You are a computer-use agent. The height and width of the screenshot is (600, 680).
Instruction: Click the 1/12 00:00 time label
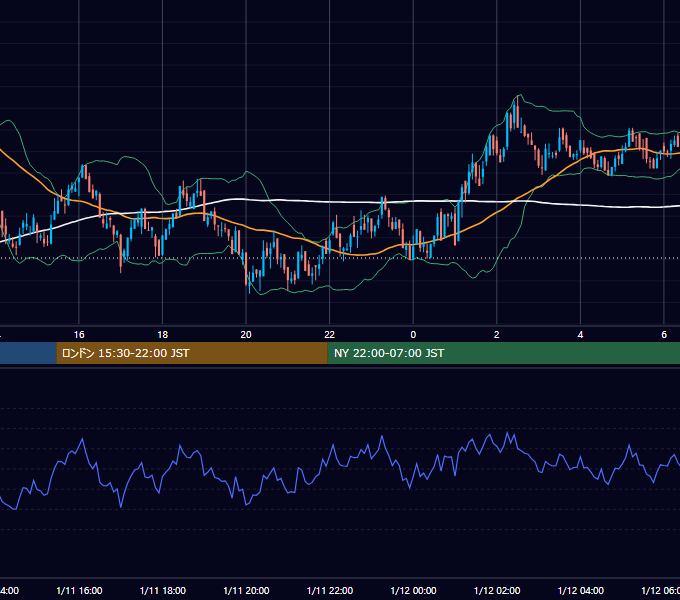pyautogui.click(x=413, y=590)
